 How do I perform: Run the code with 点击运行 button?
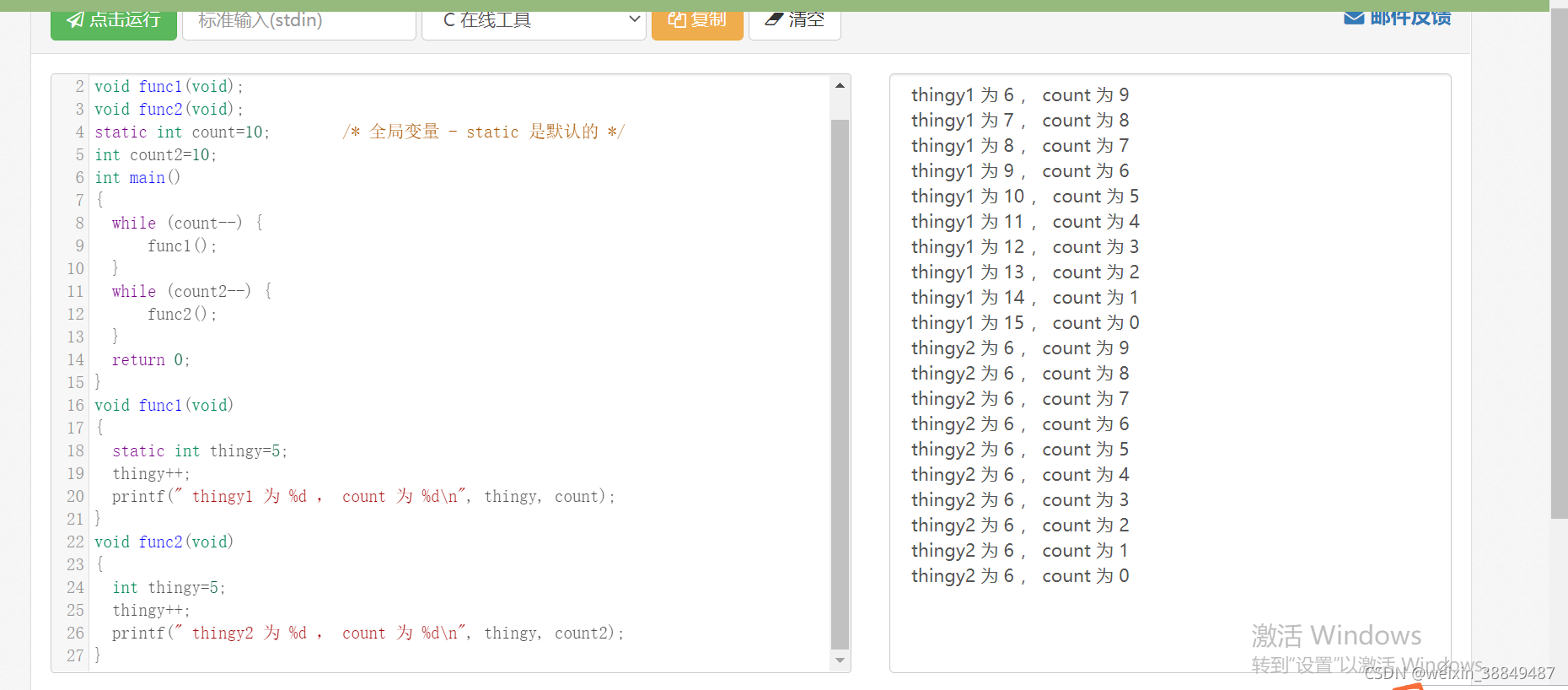coord(114,24)
